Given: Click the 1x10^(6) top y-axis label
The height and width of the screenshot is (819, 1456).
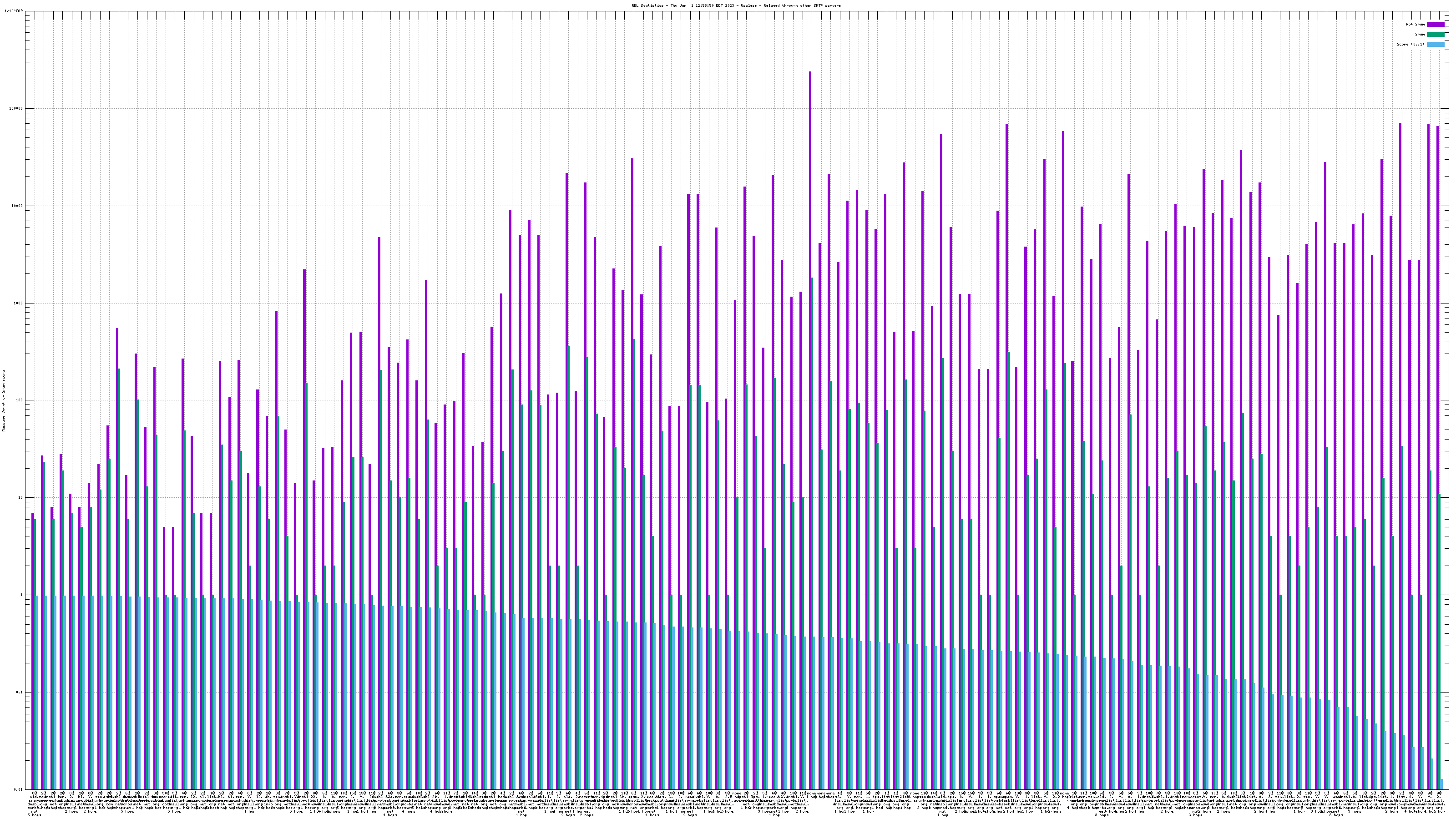Looking at the screenshot, I should (x=14, y=11).
